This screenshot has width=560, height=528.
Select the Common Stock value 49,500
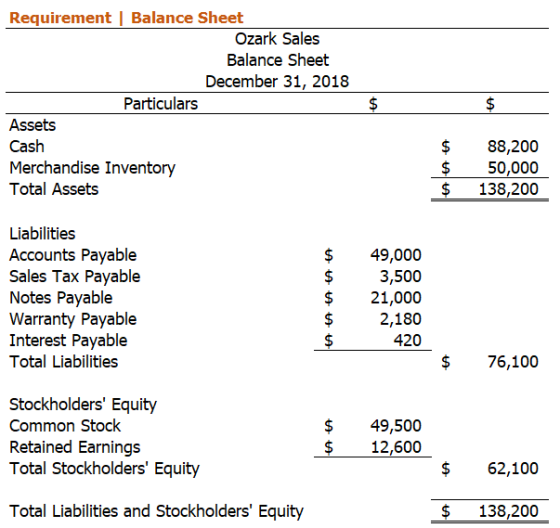tap(396, 426)
